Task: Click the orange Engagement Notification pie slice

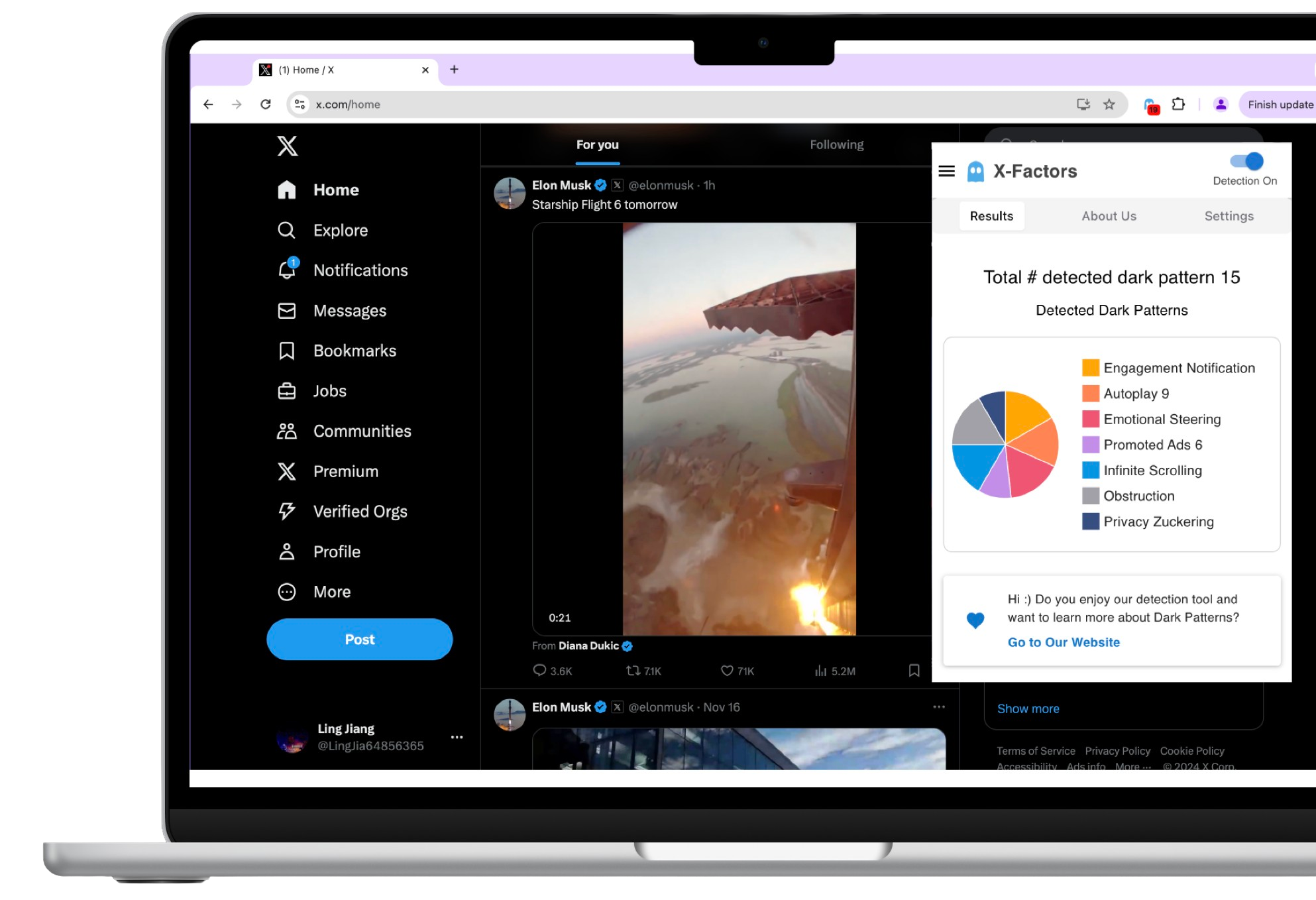Action: [1026, 414]
